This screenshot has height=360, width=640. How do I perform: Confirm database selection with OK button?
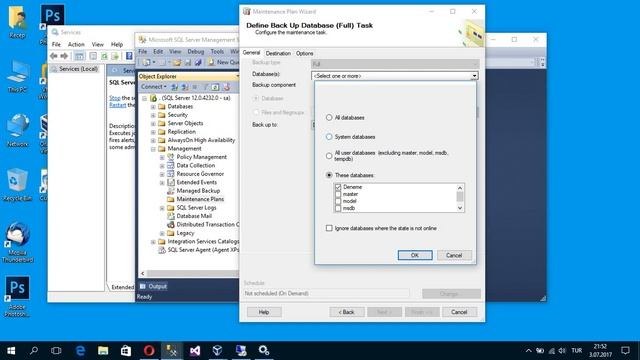(x=415, y=255)
